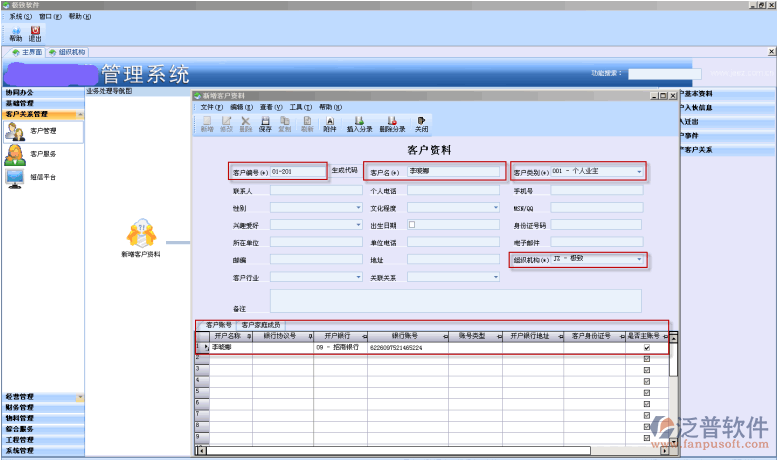Toggle the 出生日期 checkbox
Image resolution: width=779 pixels, height=460 pixels.
point(412,225)
